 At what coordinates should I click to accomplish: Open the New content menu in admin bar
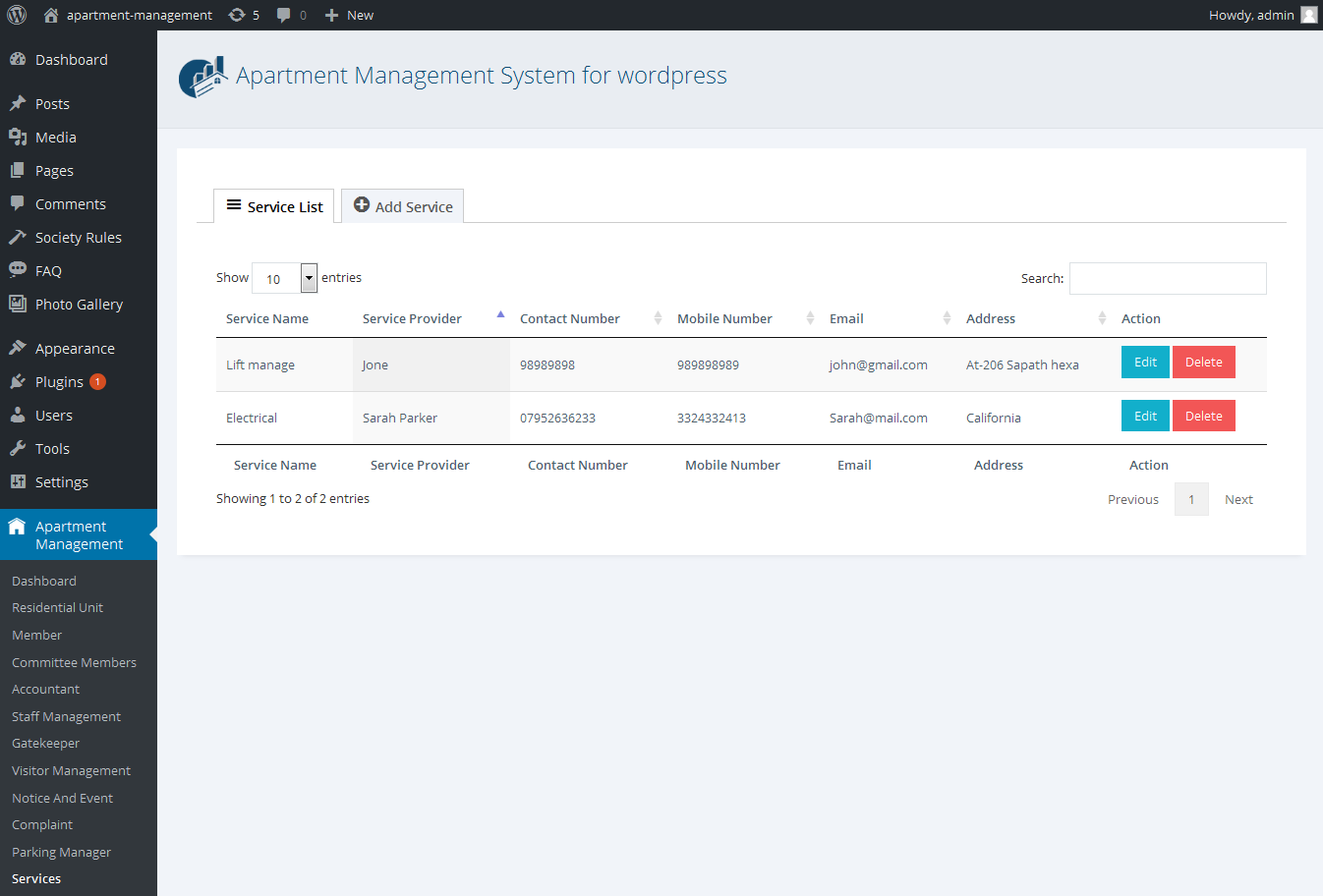coord(349,15)
